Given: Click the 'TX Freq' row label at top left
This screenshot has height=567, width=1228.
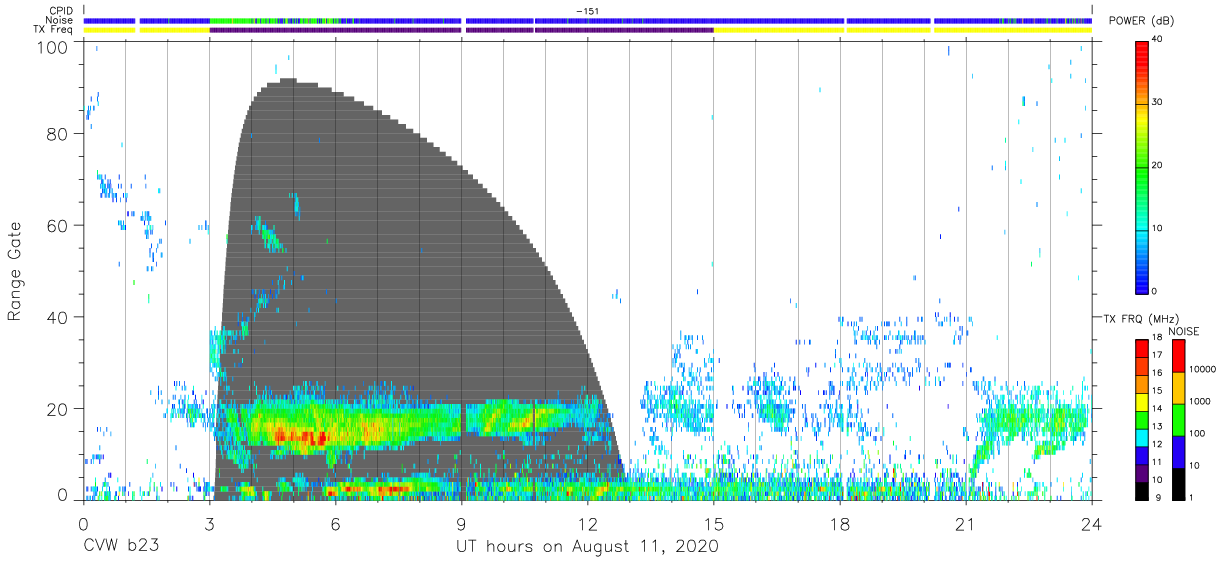Looking at the screenshot, I should tap(55, 30).
